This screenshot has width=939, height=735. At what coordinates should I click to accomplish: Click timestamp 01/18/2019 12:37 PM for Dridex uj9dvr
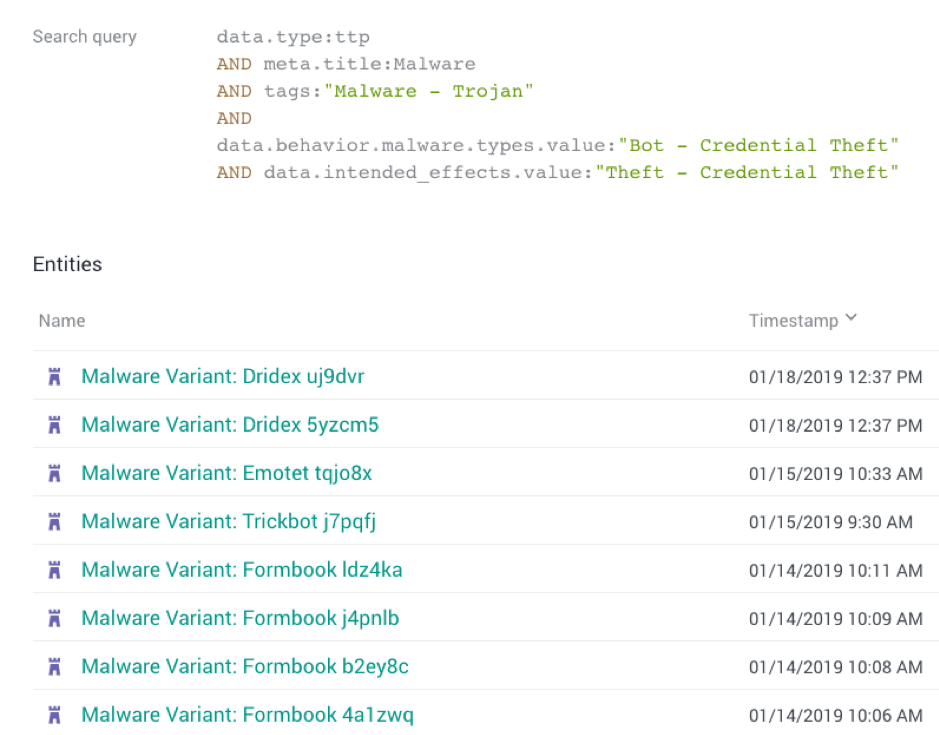[x=835, y=377]
